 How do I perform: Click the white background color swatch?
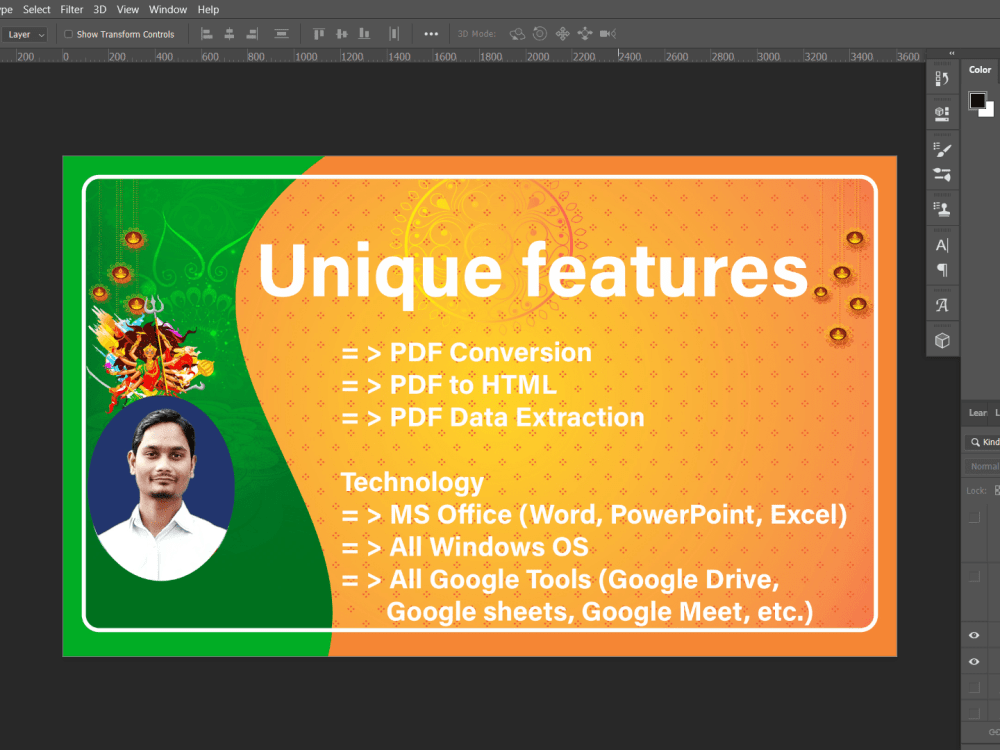(x=988, y=111)
